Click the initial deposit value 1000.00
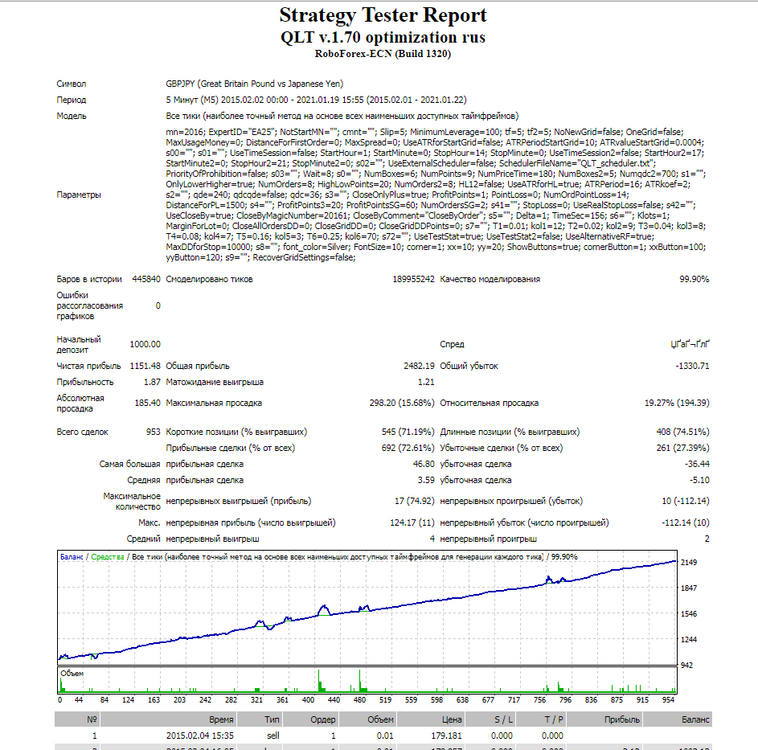Screen dimensions: 758x750 coord(145,344)
